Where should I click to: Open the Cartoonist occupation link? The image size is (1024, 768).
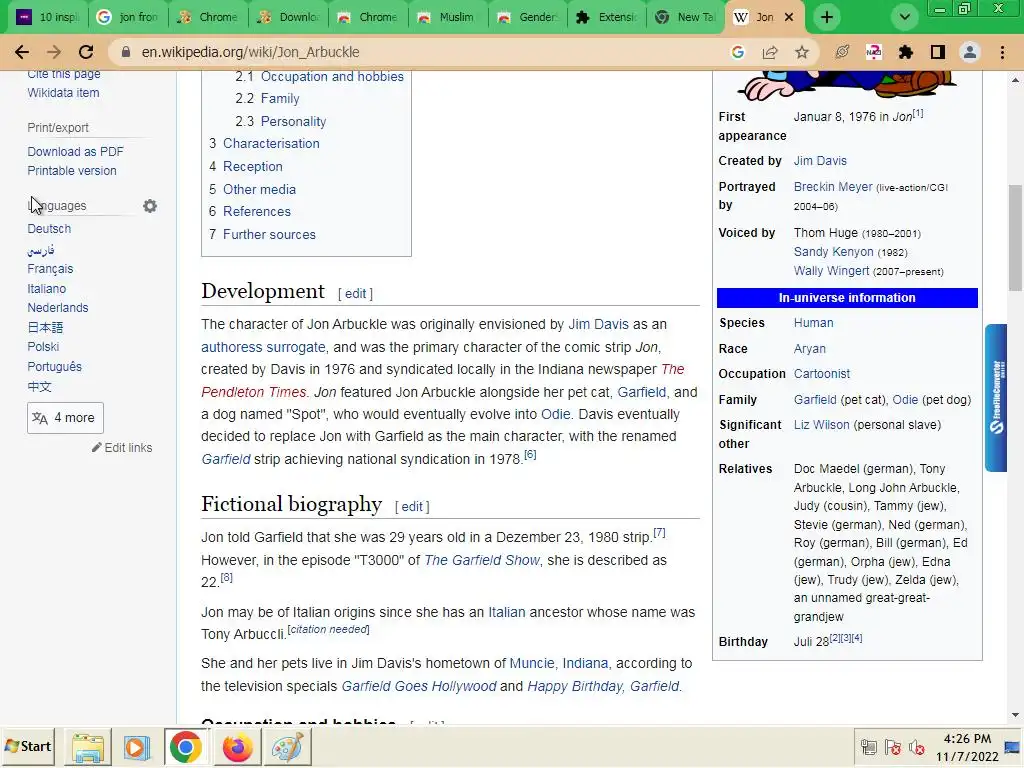click(x=822, y=374)
